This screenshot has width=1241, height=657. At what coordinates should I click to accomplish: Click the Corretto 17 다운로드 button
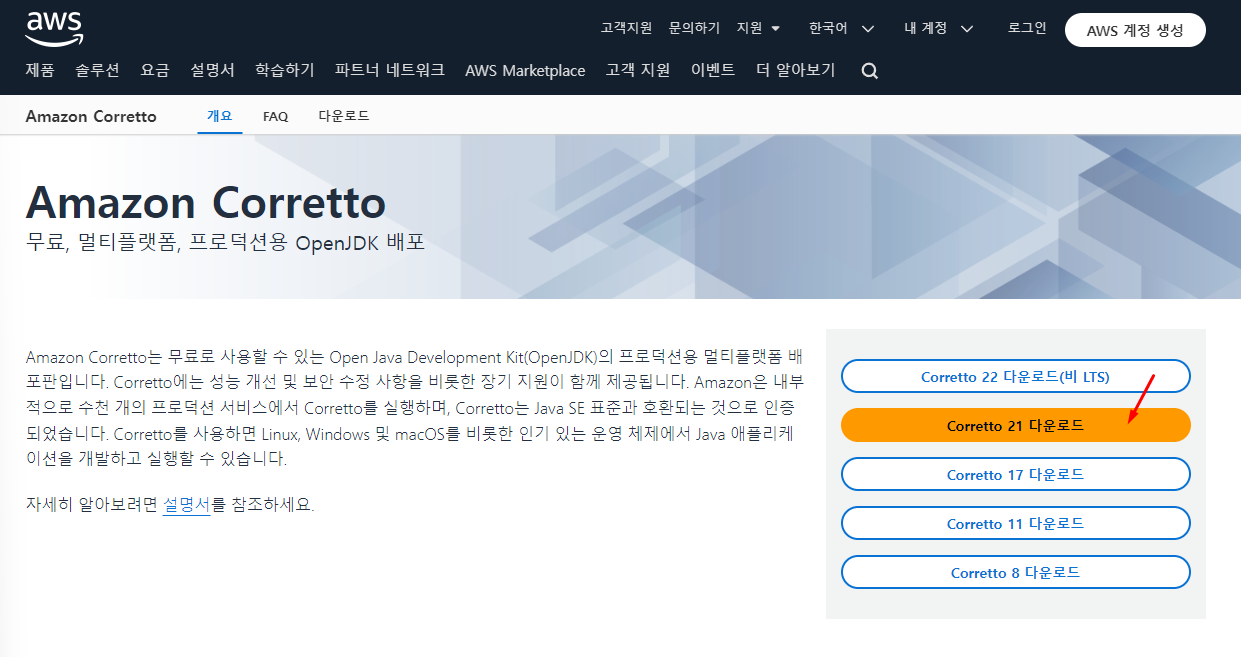1016,474
